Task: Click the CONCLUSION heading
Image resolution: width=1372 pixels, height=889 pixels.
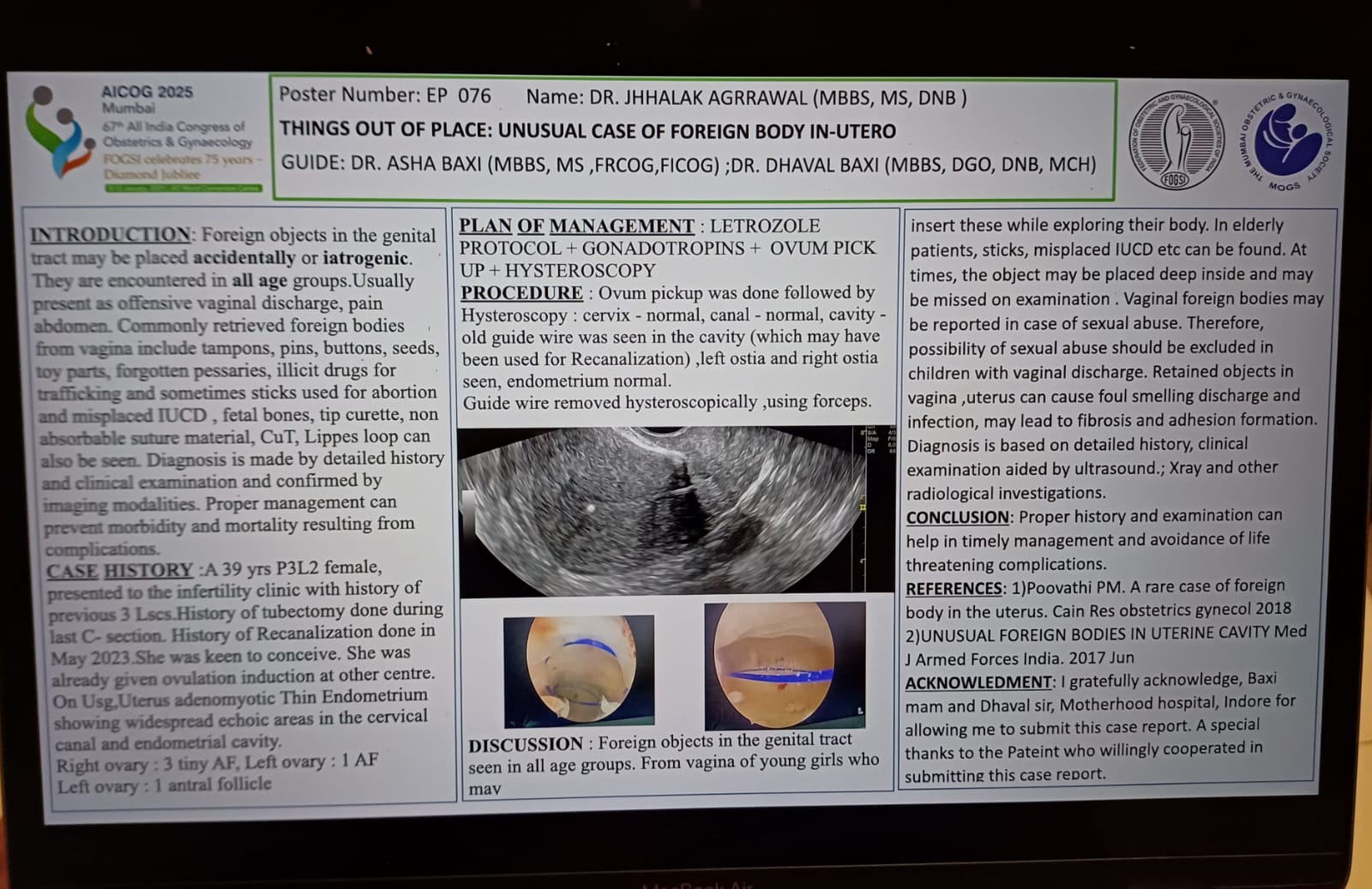Action: (x=957, y=517)
